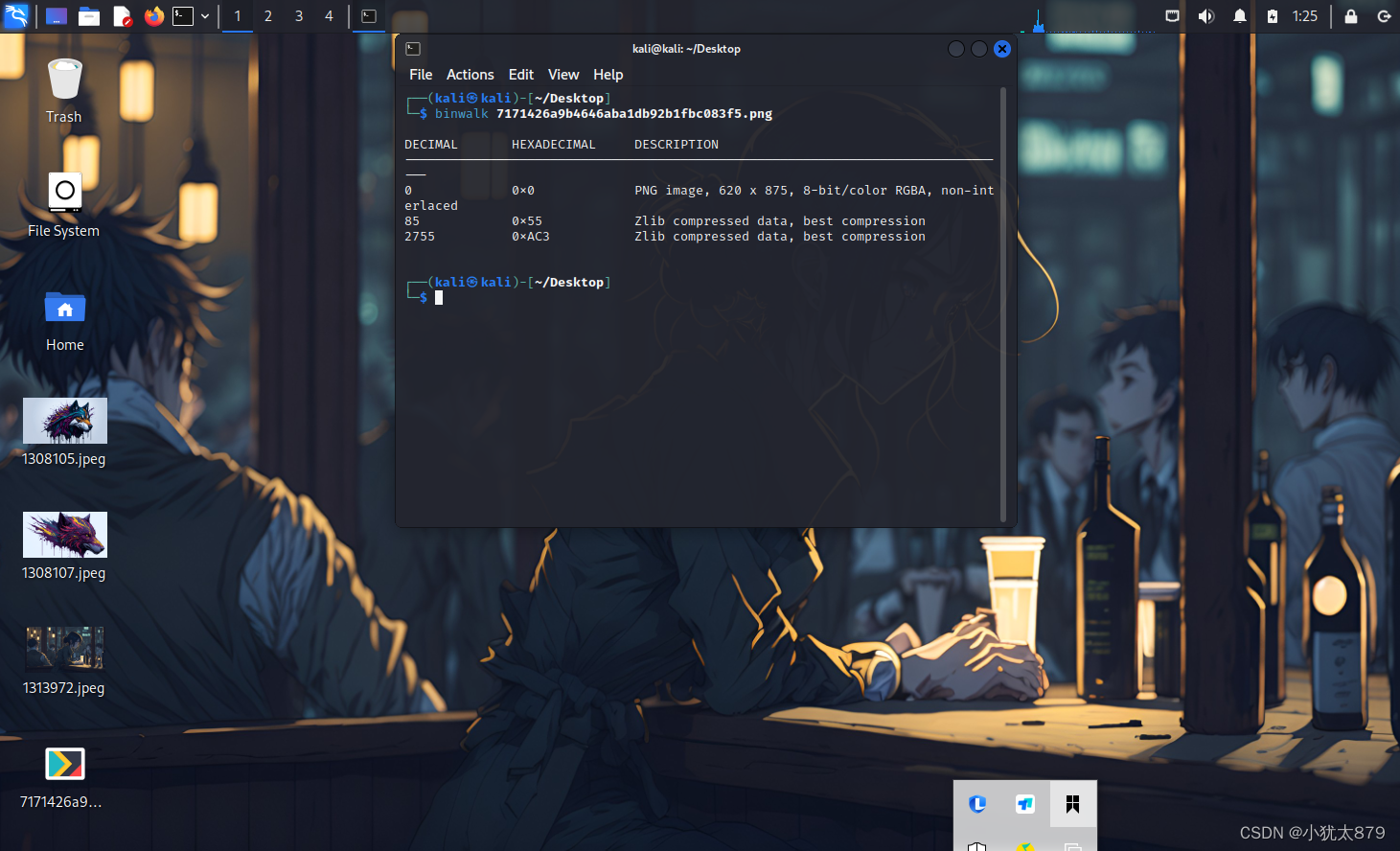Click the log out panel icon
Viewport: 1400px width, 851px height.
coord(1384,16)
